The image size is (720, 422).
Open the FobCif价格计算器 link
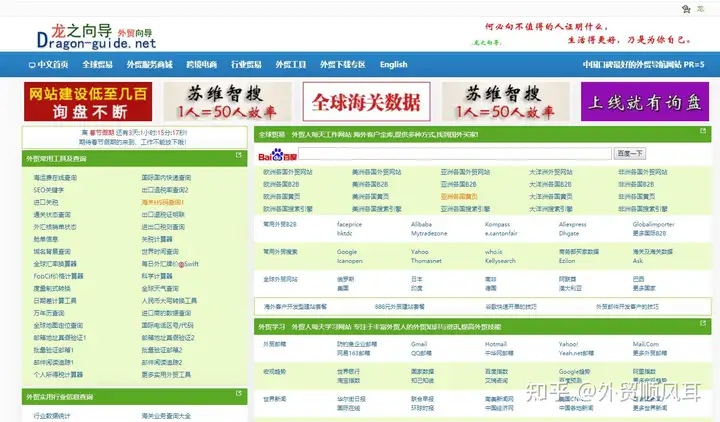58,276
